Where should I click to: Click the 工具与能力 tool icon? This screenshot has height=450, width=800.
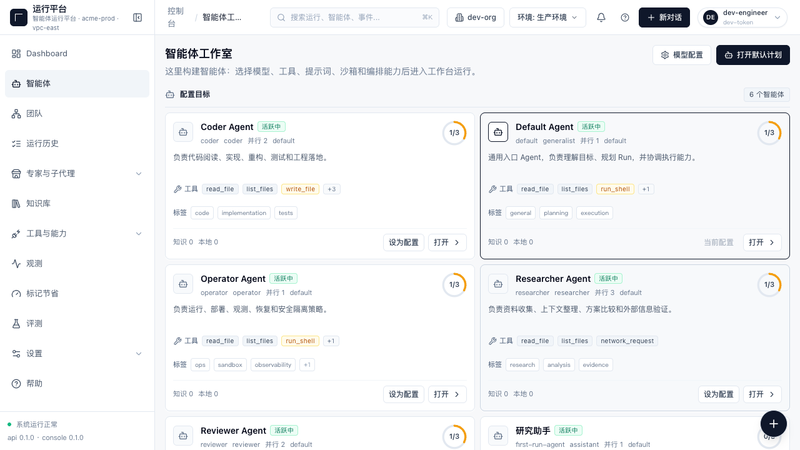16,234
